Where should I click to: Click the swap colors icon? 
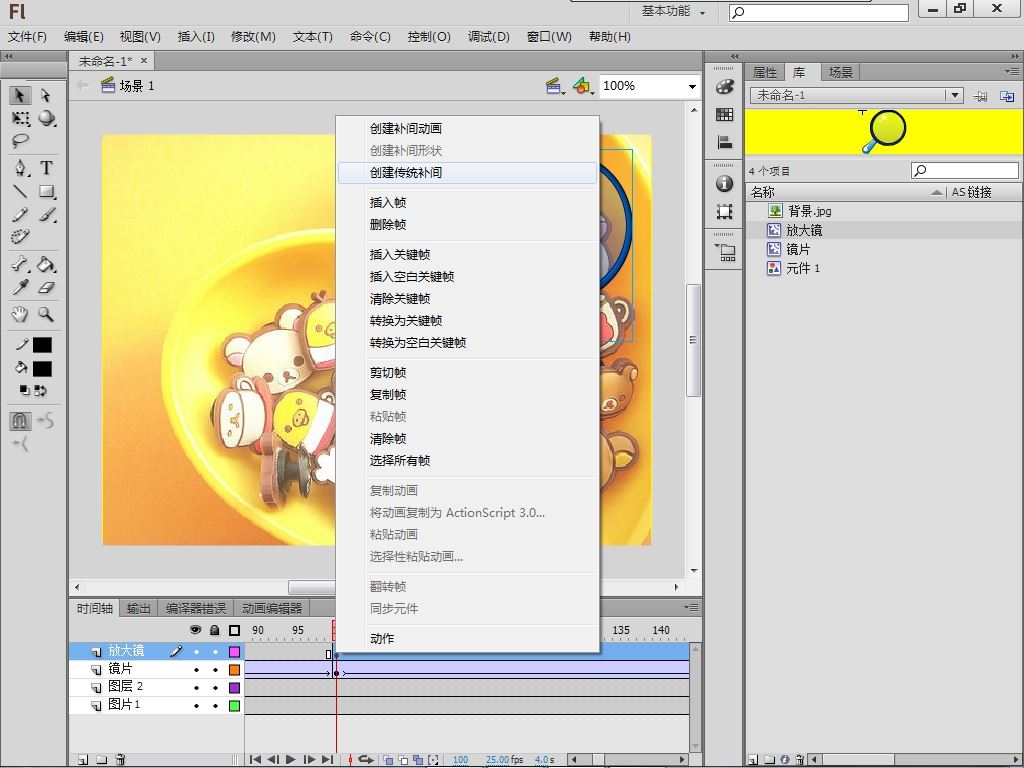click(40, 391)
